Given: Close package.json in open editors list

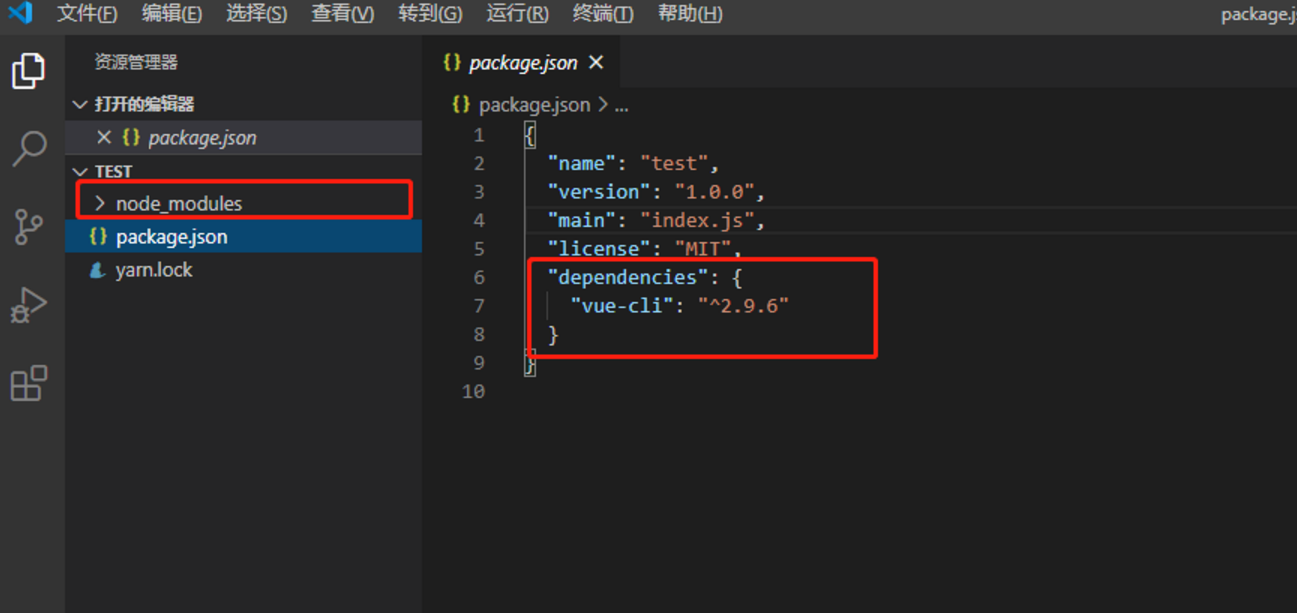Looking at the screenshot, I should [x=104, y=137].
